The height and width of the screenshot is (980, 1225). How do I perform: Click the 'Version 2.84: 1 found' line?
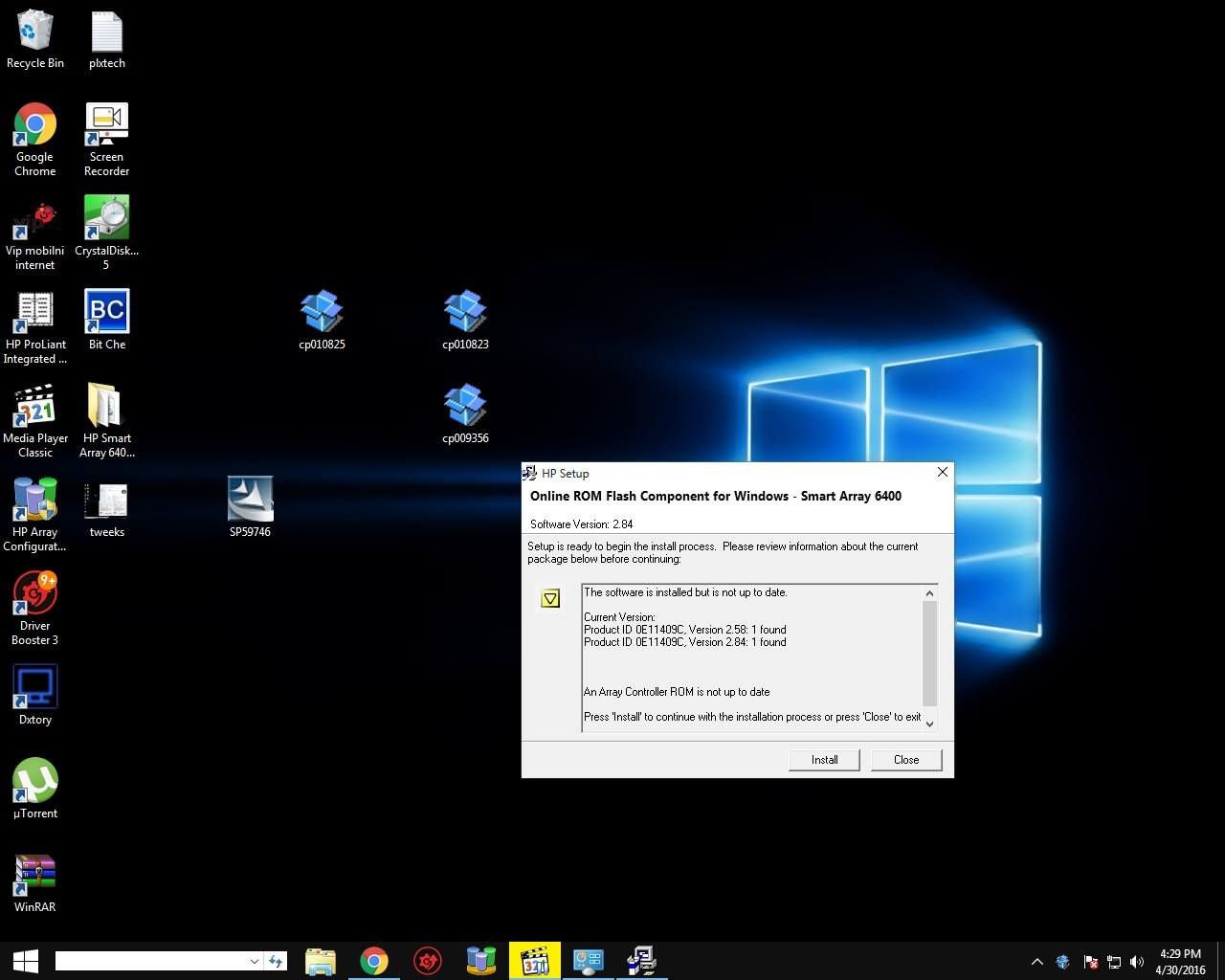[685, 642]
